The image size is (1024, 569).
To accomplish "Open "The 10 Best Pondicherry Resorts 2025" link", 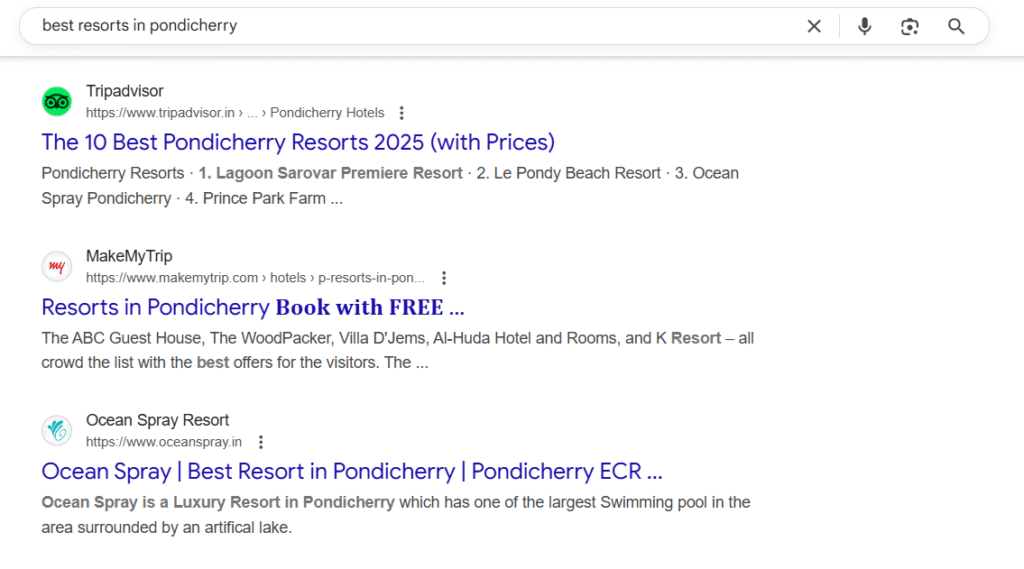I will (x=298, y=142).
